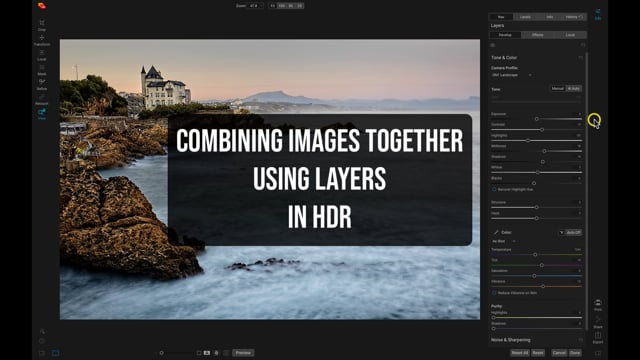
Task: Click the Layers pane header
Action: click(497, 26)
